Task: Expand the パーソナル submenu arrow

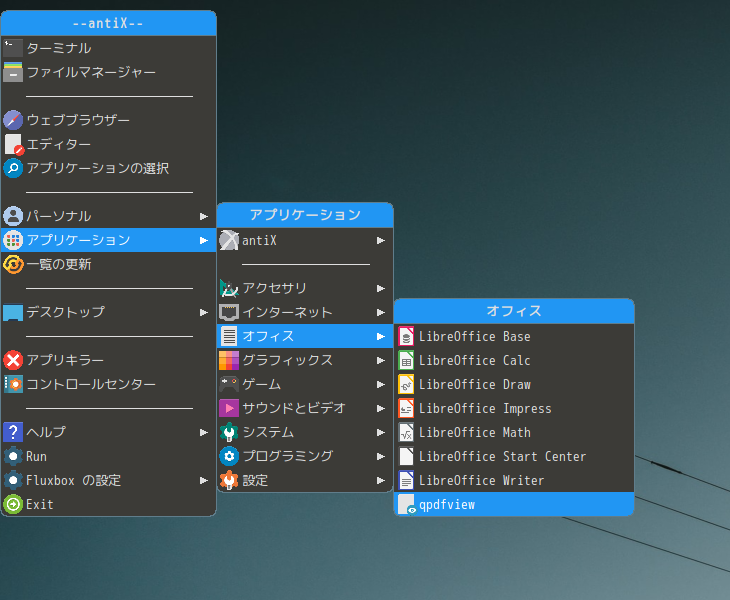Action: coord(203,216)
